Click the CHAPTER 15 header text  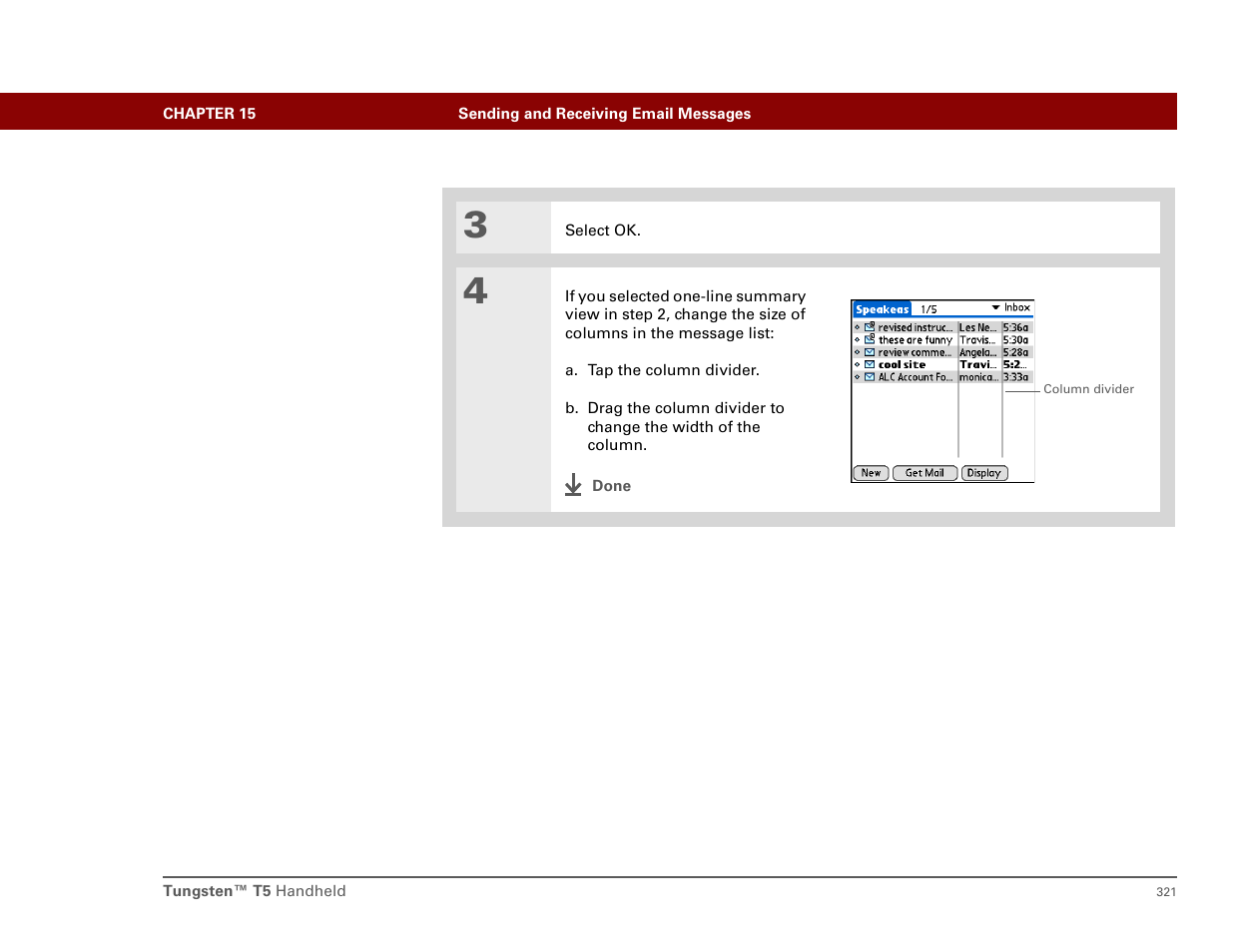(x=210, y=114)
